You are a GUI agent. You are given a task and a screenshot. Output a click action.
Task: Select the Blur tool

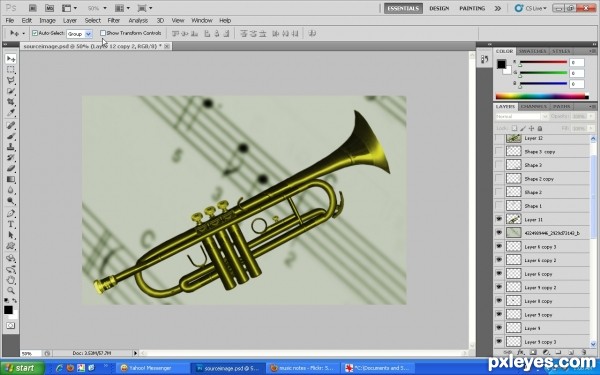coord(11,190)
